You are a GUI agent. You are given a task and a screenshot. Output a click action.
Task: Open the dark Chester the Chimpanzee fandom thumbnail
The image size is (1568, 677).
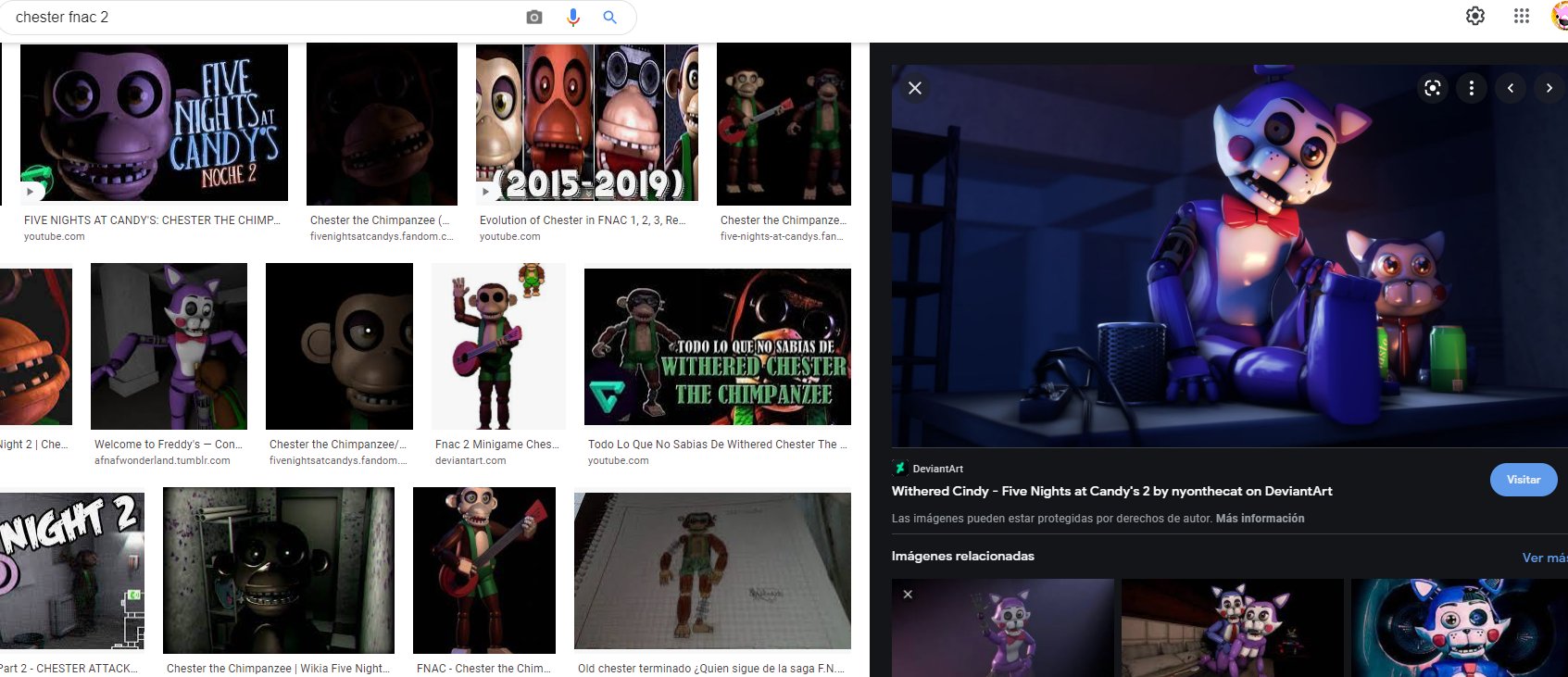(x=382, y=124)
